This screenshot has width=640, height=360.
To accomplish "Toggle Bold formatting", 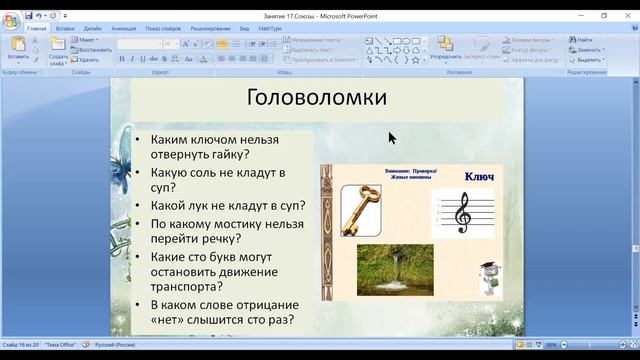I will click(x=122, y=59).
